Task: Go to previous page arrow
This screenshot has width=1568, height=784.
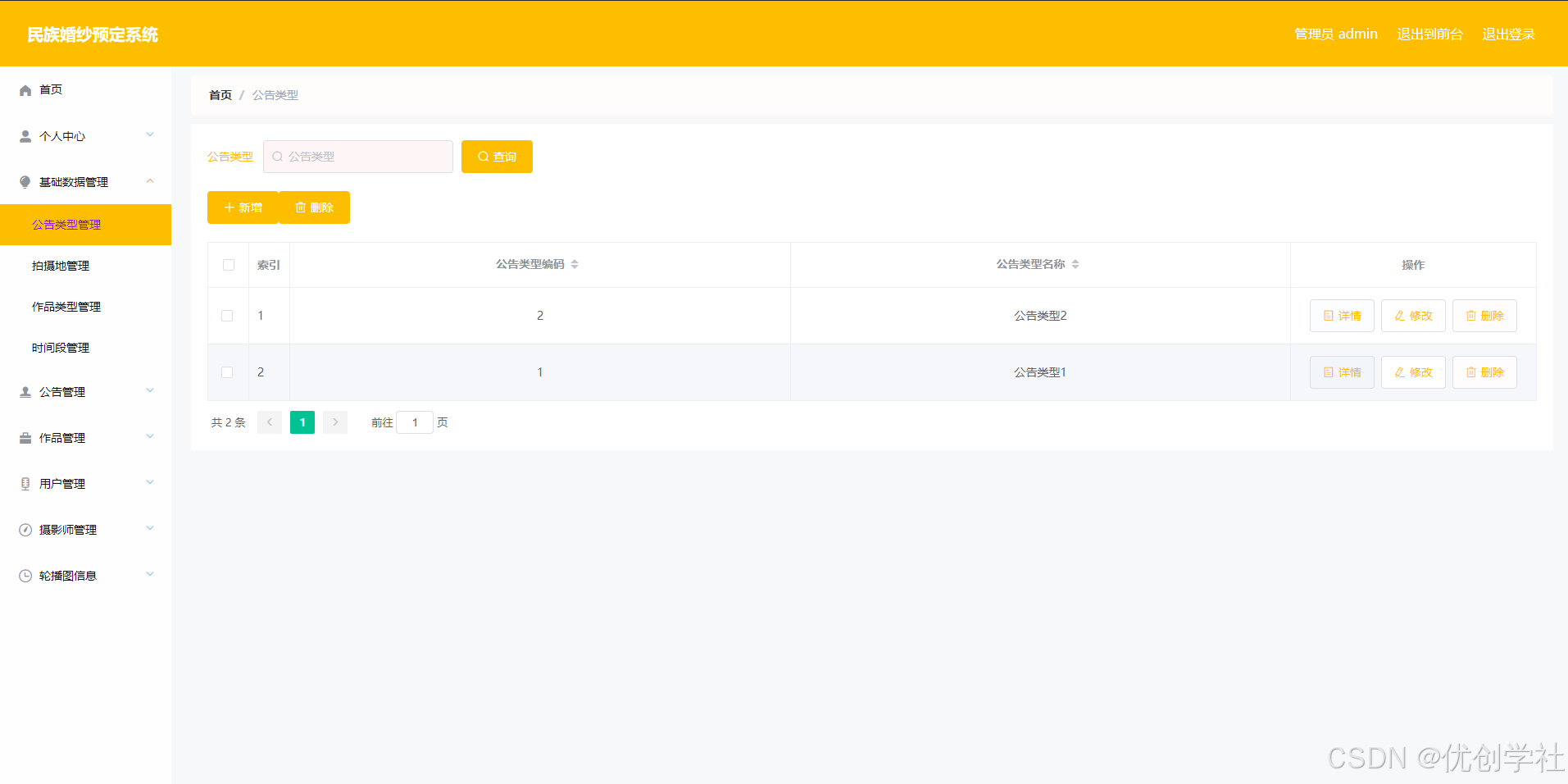Action: [270, 422]
